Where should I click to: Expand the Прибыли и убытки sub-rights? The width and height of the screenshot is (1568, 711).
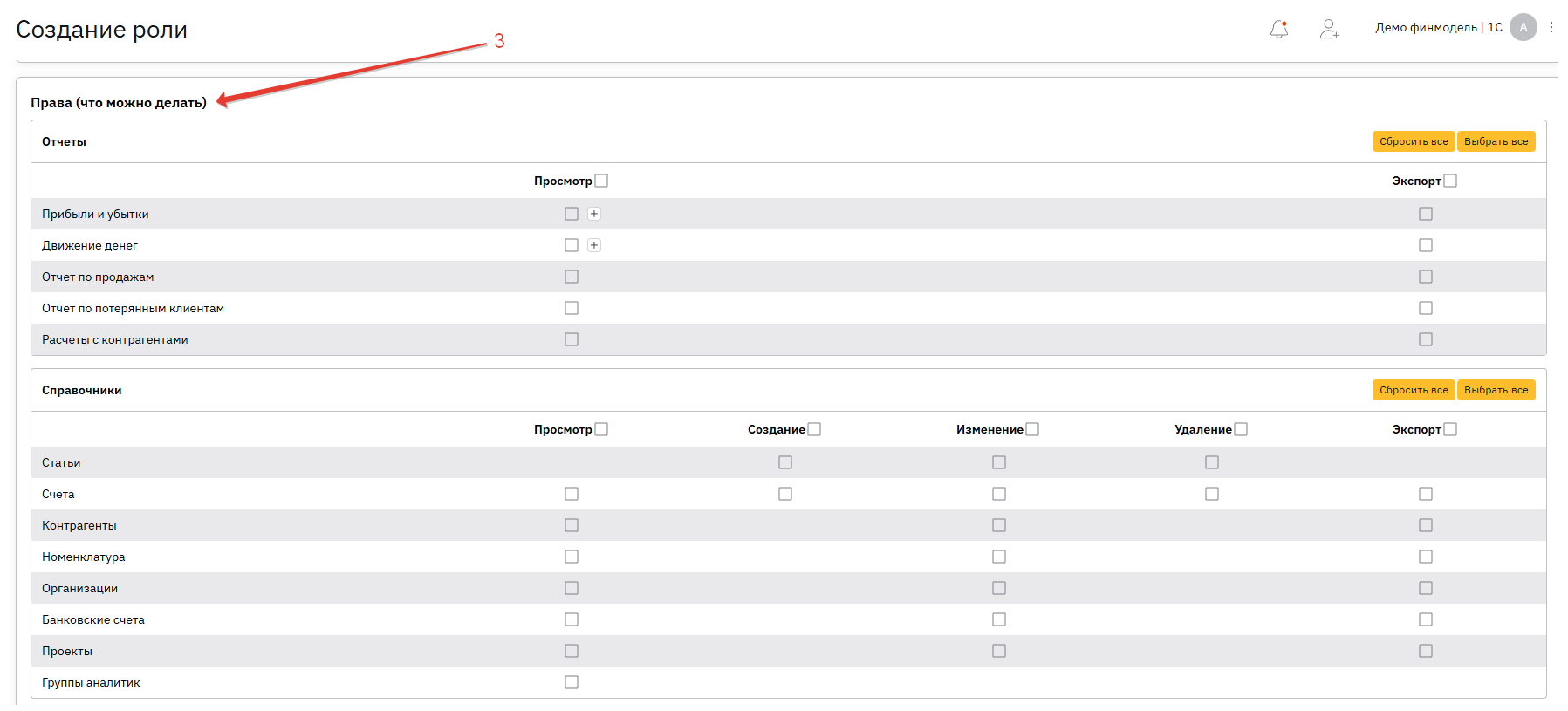pos(594,214)
